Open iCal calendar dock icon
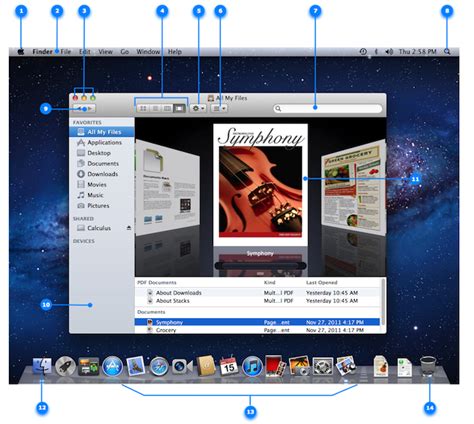 [x=229, y=367]
